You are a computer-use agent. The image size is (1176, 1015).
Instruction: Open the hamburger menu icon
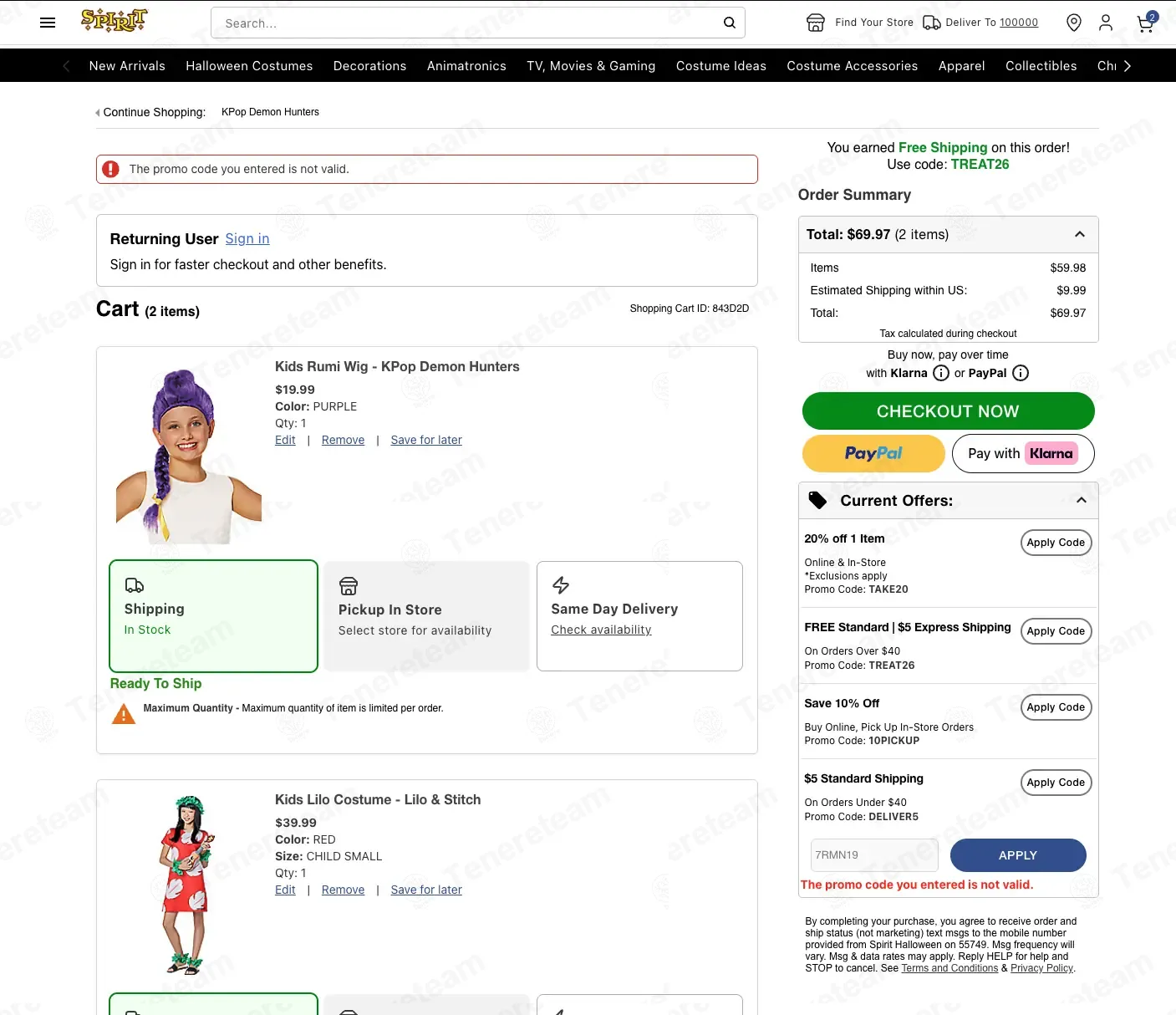coord(48,23)
